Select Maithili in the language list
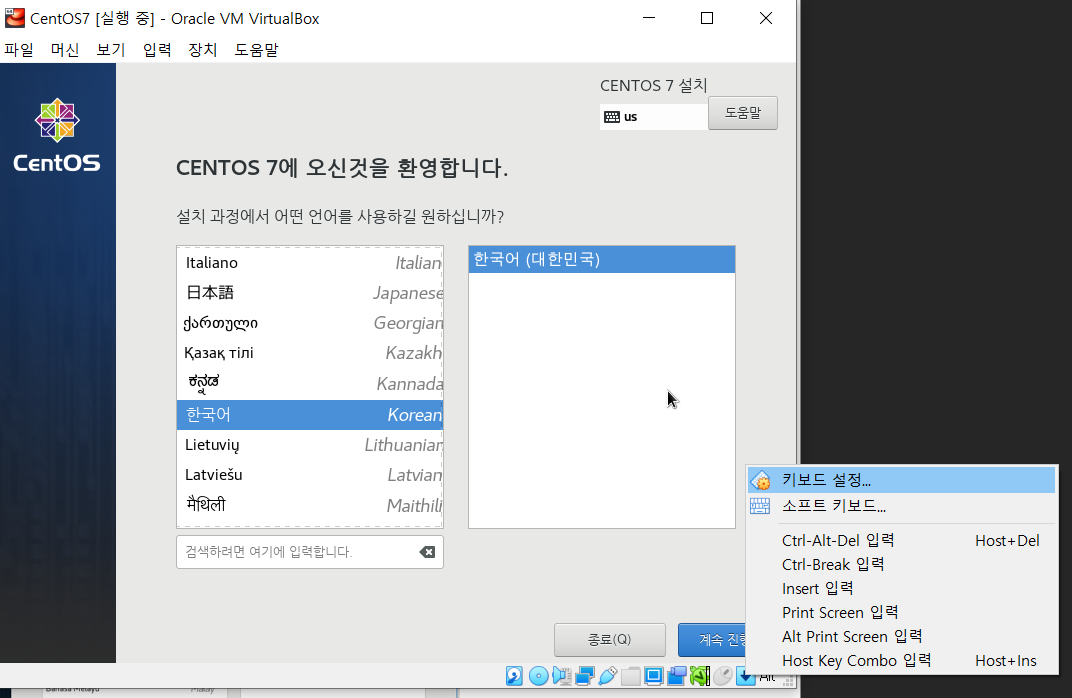 click(310, 505)
